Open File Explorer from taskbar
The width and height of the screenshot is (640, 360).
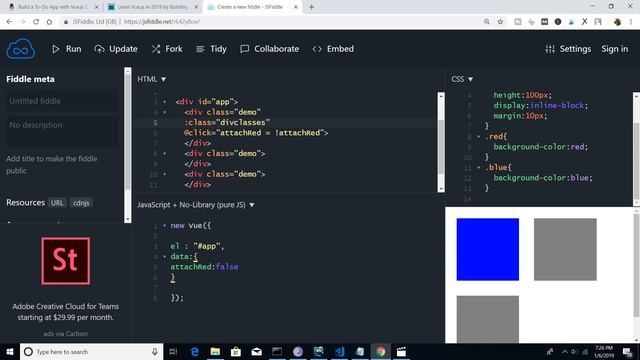(215, 351)
